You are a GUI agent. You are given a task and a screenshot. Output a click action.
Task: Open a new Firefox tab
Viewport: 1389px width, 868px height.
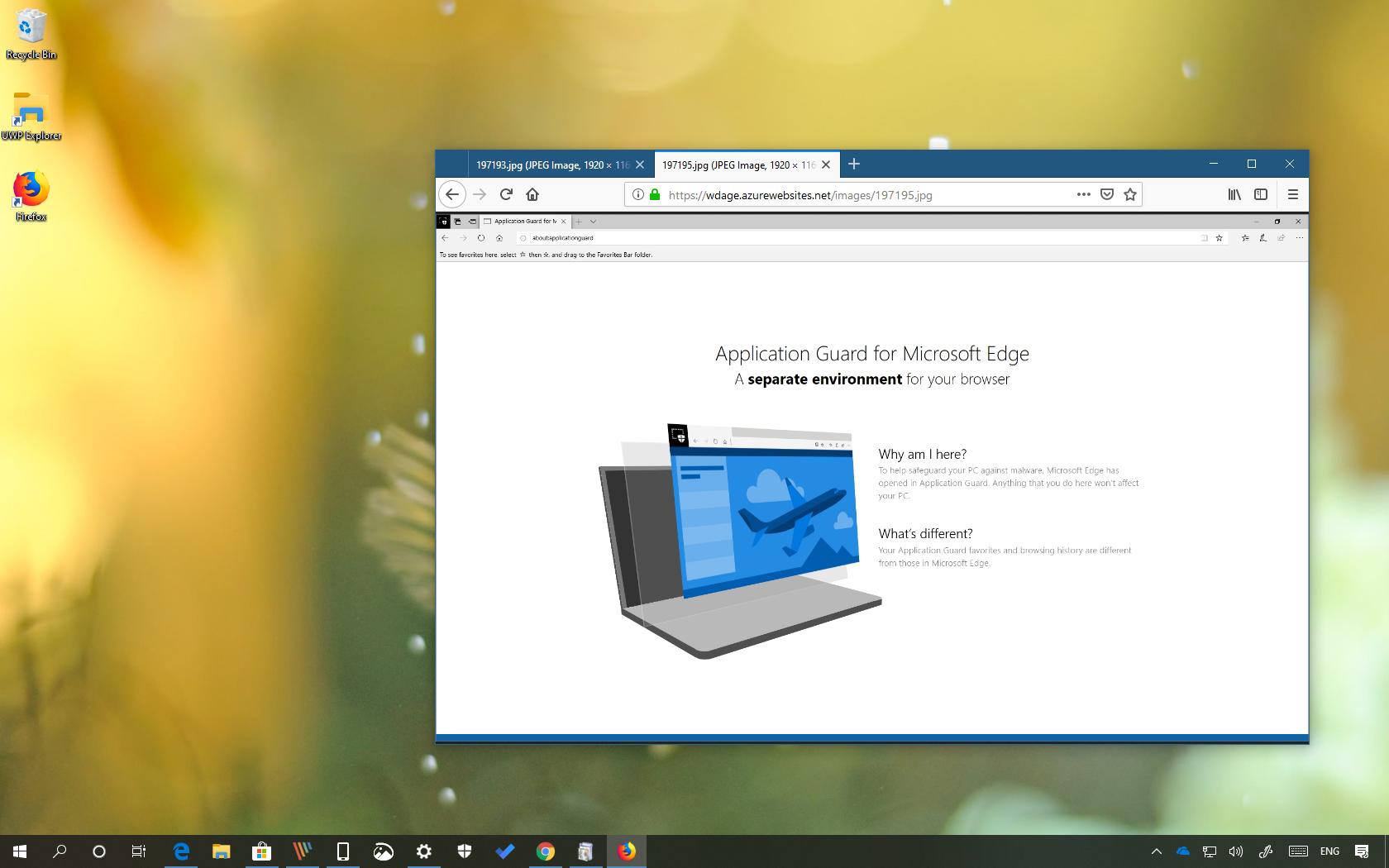pyautogui.click(x=854, y=164)
